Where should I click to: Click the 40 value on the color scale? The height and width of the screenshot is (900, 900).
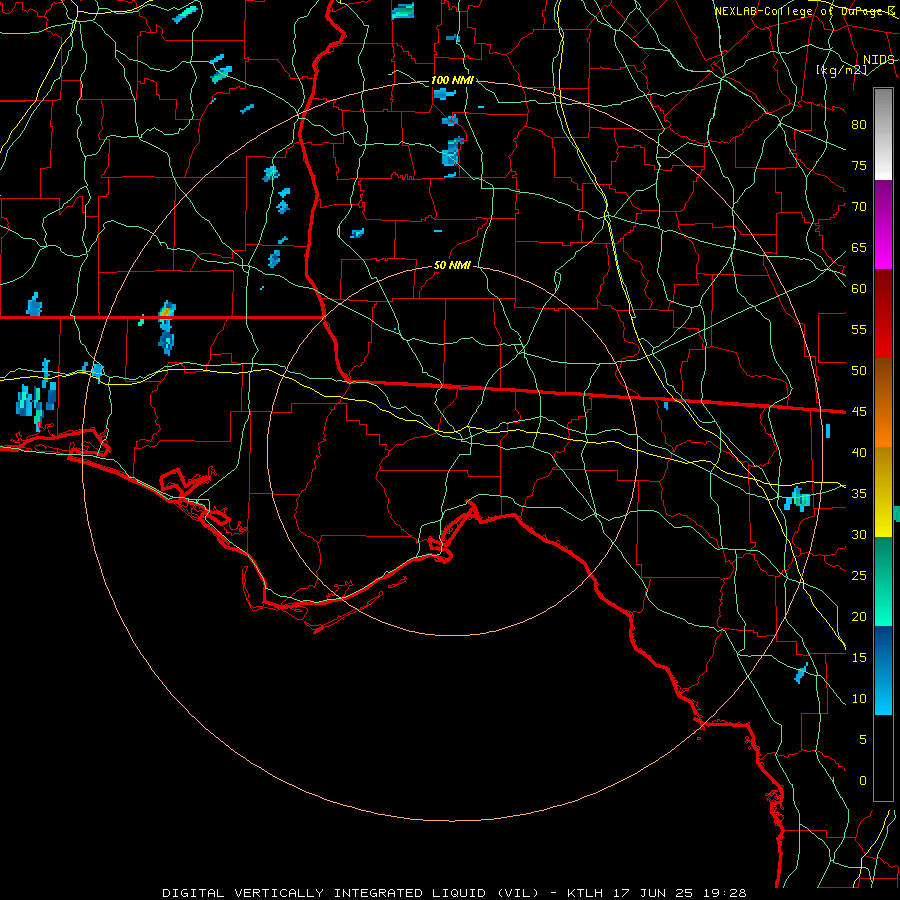(859, 452)
